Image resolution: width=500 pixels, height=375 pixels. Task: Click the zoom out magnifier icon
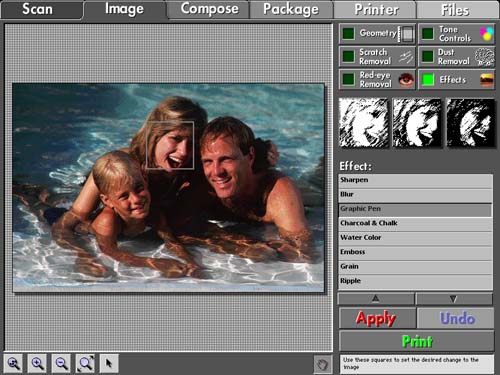[62, 363]
